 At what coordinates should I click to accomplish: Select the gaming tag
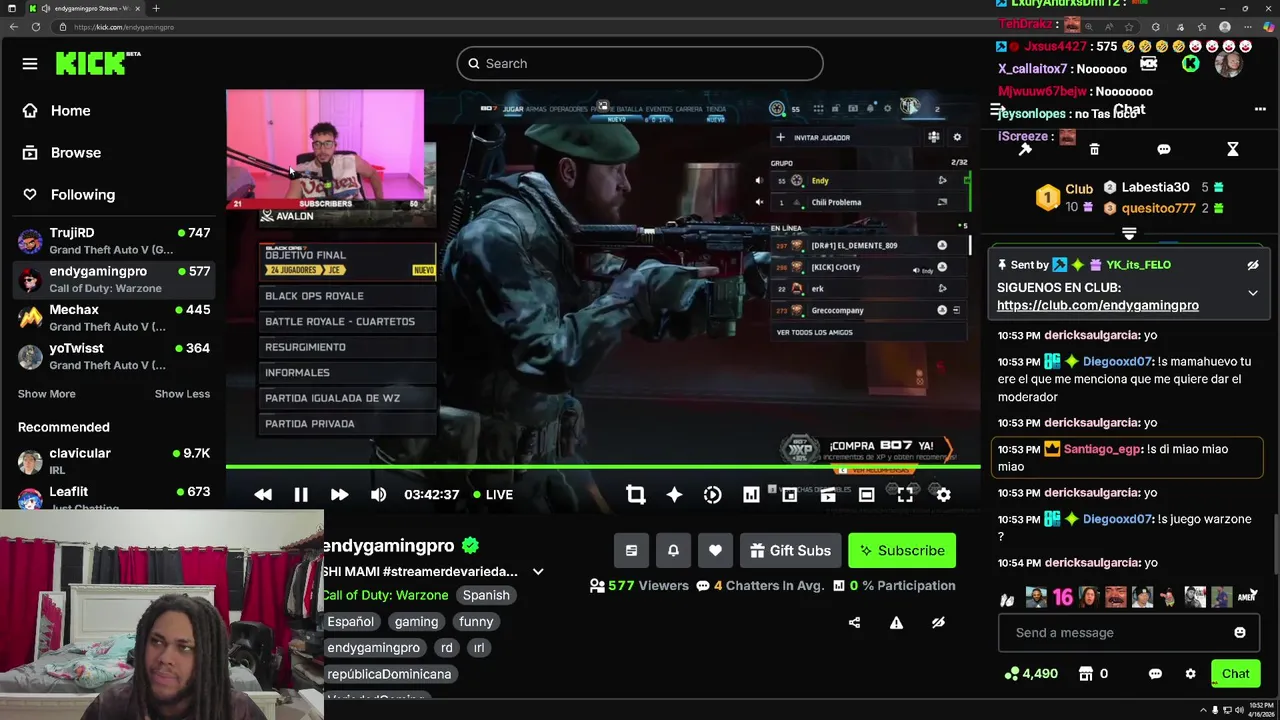click(416, 622)
